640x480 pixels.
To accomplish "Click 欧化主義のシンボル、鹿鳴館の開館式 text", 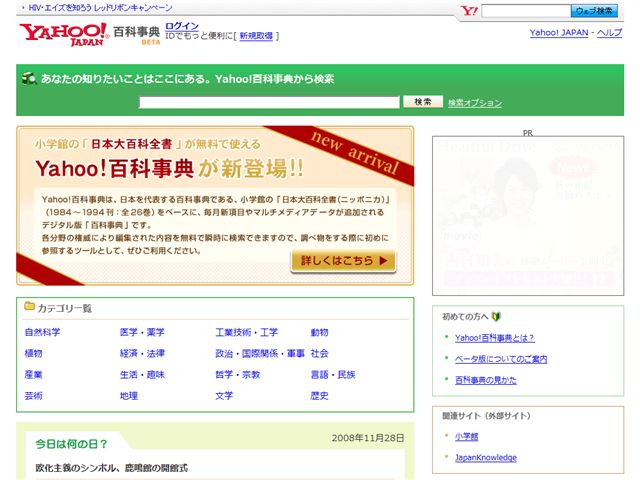I will (x=111, y=468).
